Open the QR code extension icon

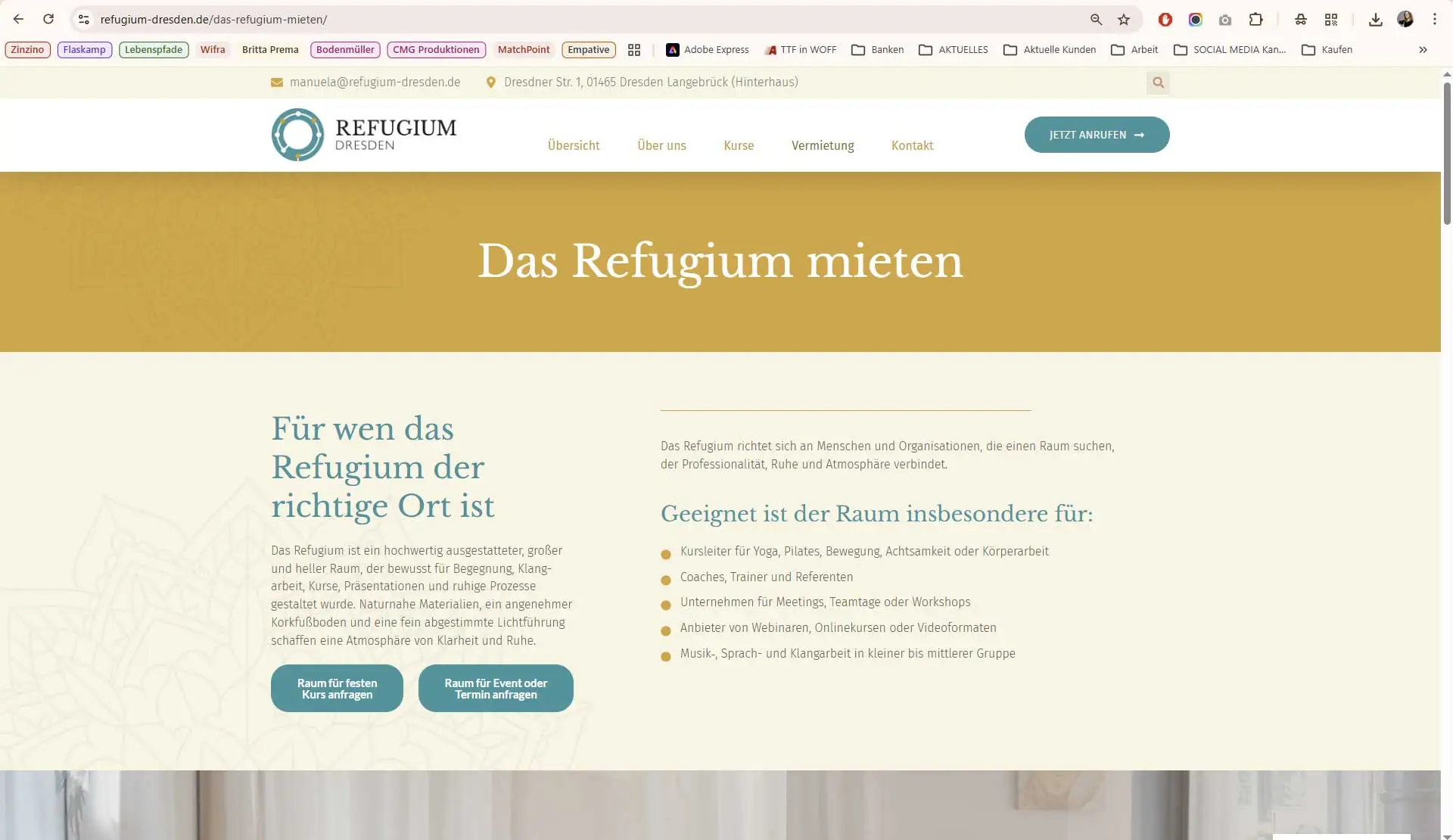[x=1331, y=20]
